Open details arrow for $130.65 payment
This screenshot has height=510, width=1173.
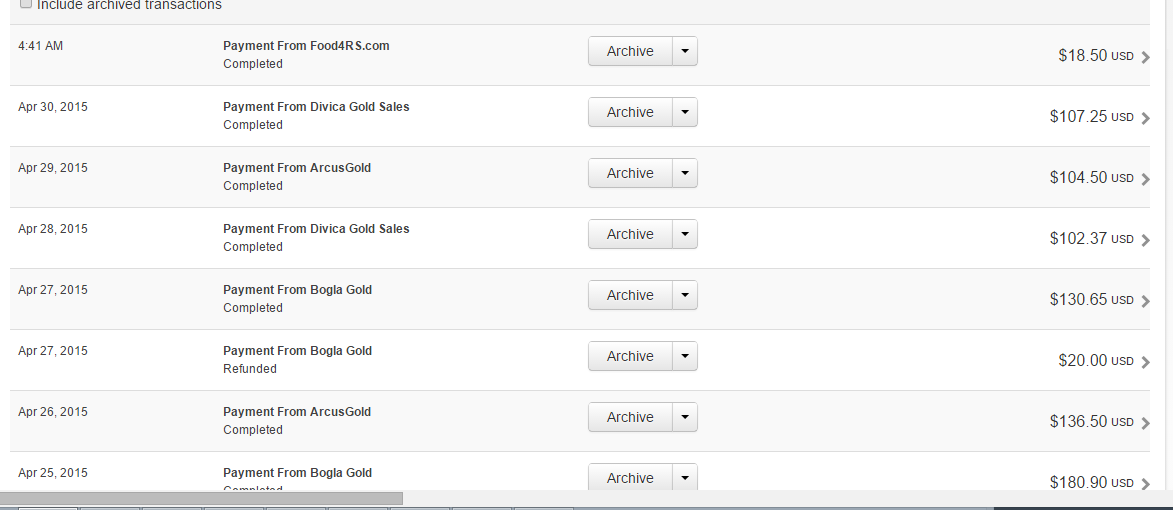(x=1145, y=301)
